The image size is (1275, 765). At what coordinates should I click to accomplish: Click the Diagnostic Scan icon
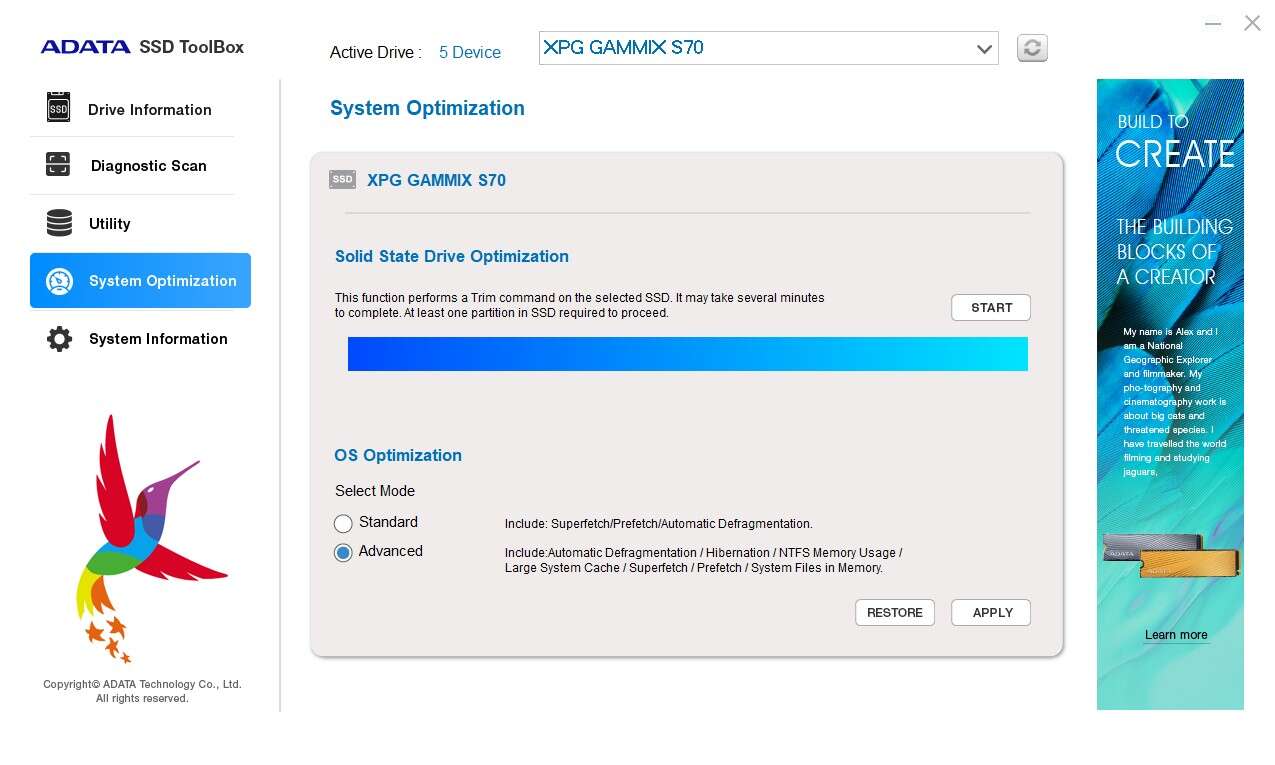click(58, 165)
